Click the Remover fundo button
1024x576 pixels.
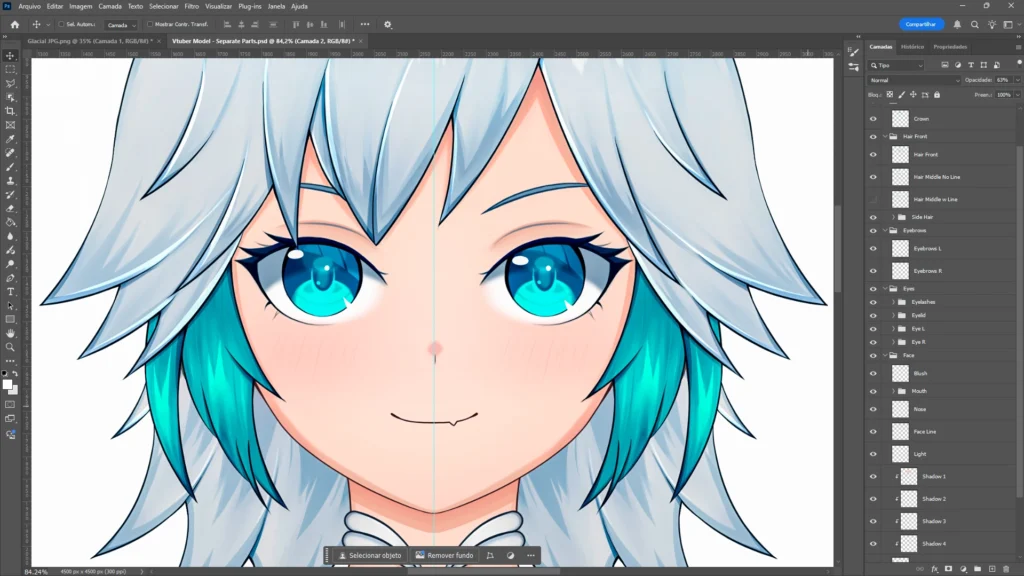[x=444, y=555]
